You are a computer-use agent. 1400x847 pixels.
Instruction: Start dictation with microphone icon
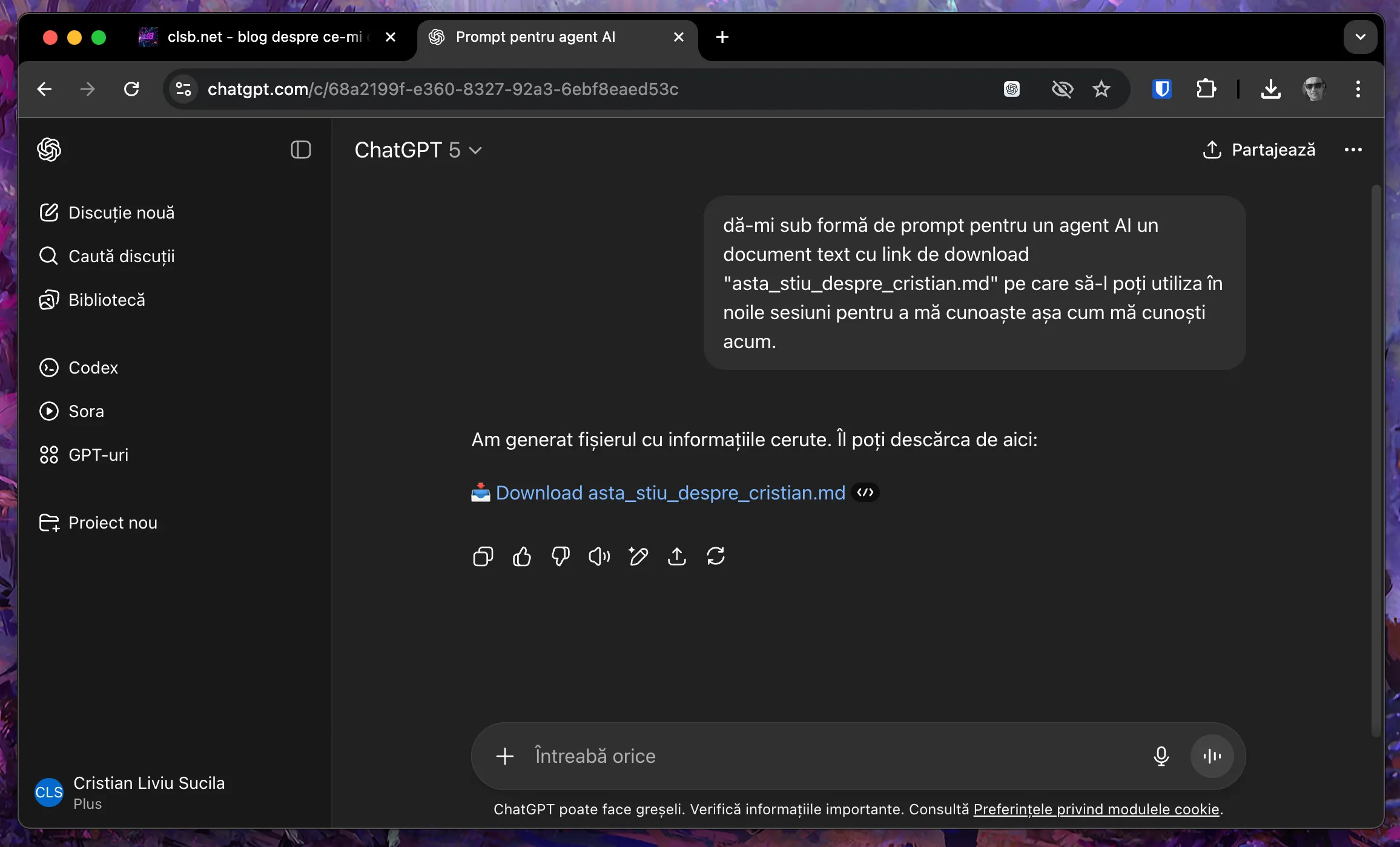1161,756
